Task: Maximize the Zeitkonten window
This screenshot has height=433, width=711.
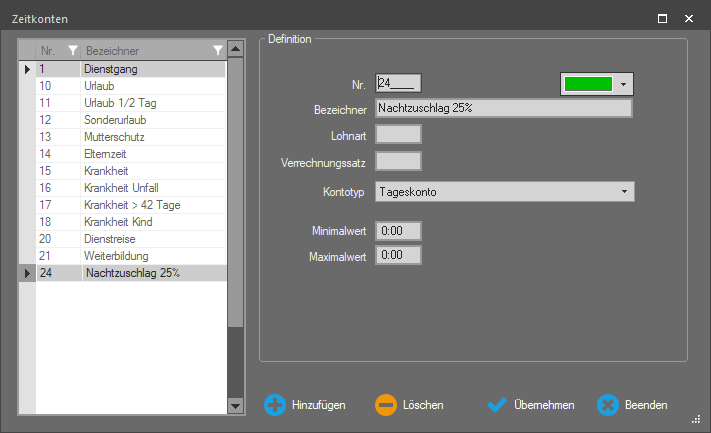Action: (662, 18)
